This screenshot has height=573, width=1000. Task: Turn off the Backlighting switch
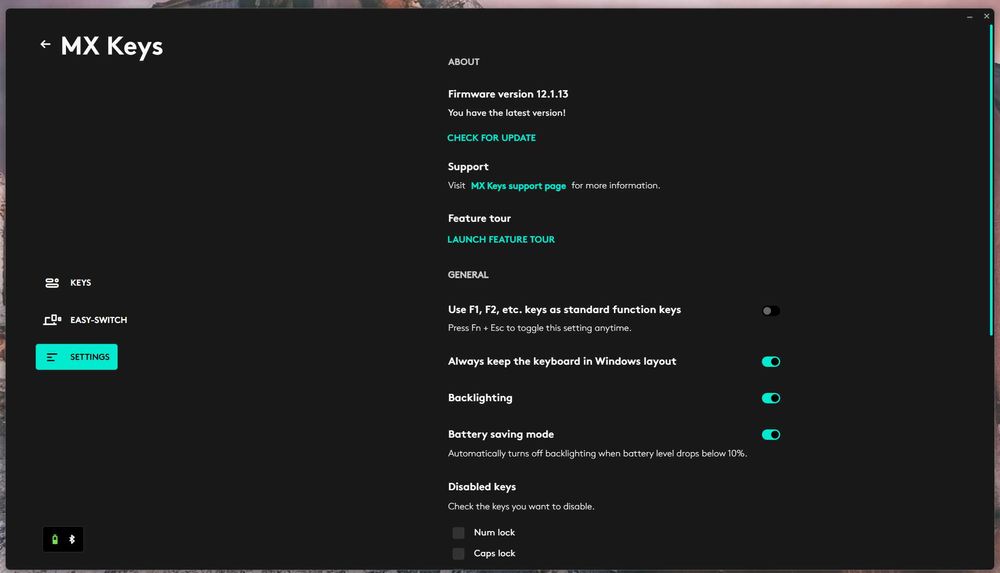point(770,398)
